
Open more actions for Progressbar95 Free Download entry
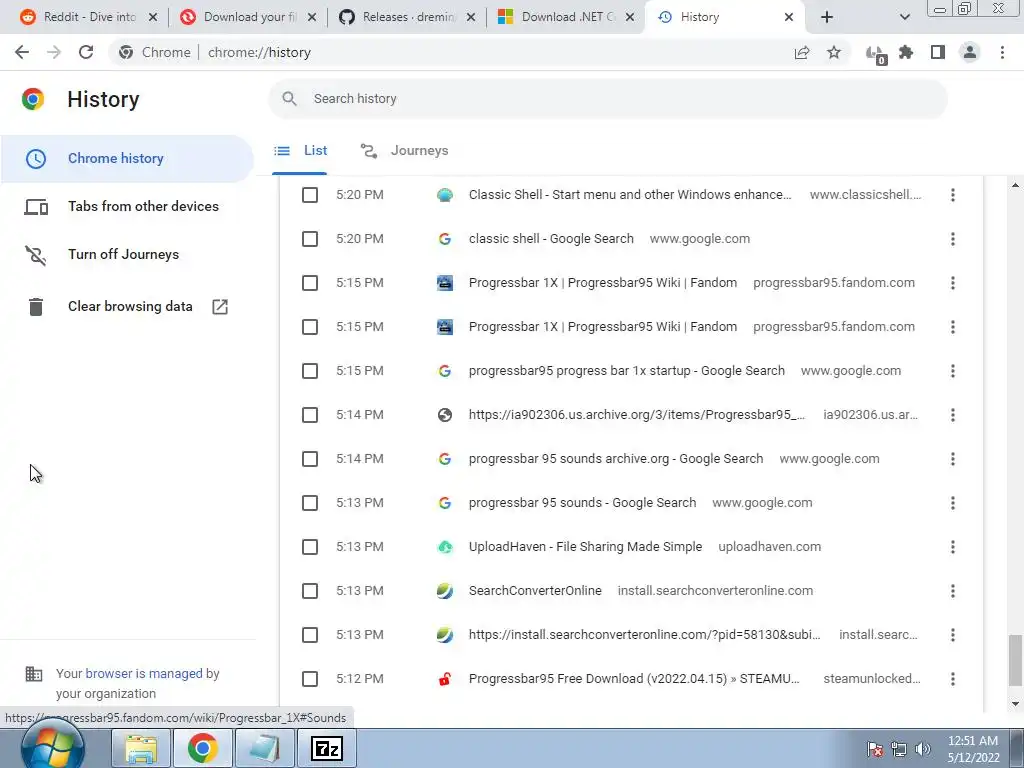click(x=953, y=679)
